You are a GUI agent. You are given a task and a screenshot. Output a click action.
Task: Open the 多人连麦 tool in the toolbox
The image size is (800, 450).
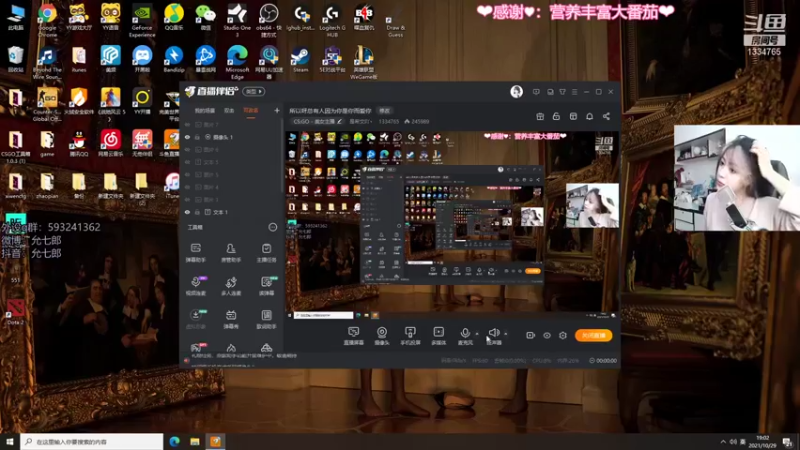(x=231, y=286)
